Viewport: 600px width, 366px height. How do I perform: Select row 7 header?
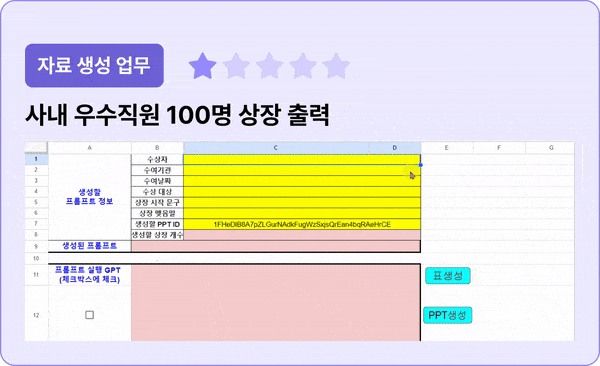36,224
